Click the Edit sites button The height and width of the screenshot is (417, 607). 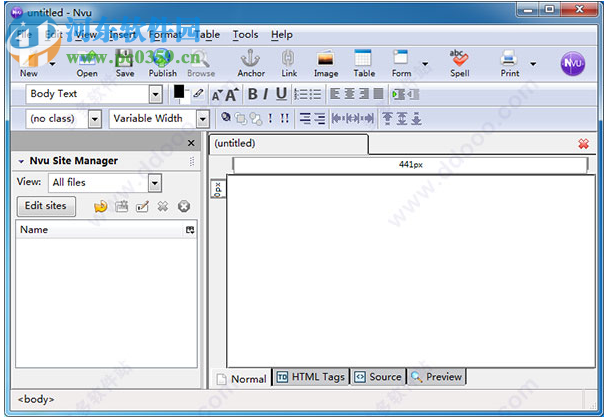(x=46, y=206)
